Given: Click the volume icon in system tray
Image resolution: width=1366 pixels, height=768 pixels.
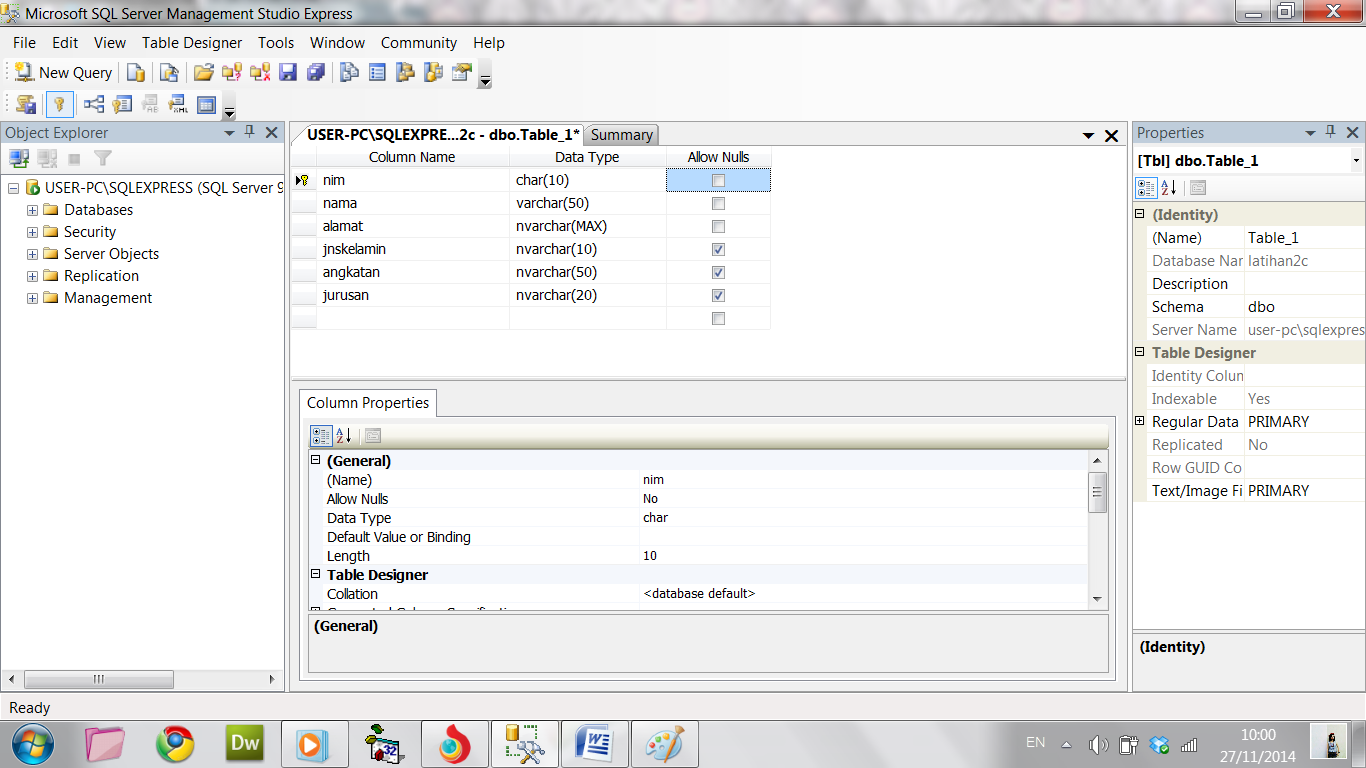Looking at the screenshot, I should click(x=1098, y=744).
